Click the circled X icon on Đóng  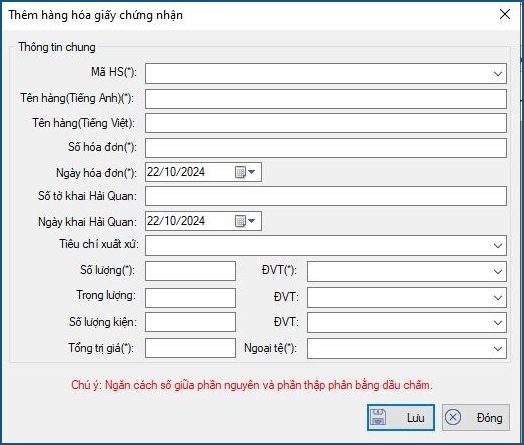tap(453, 417)
